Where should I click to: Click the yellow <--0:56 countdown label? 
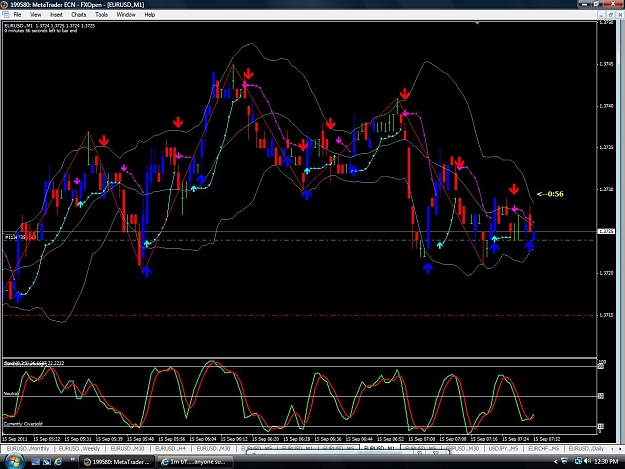(x=550, y=194)
